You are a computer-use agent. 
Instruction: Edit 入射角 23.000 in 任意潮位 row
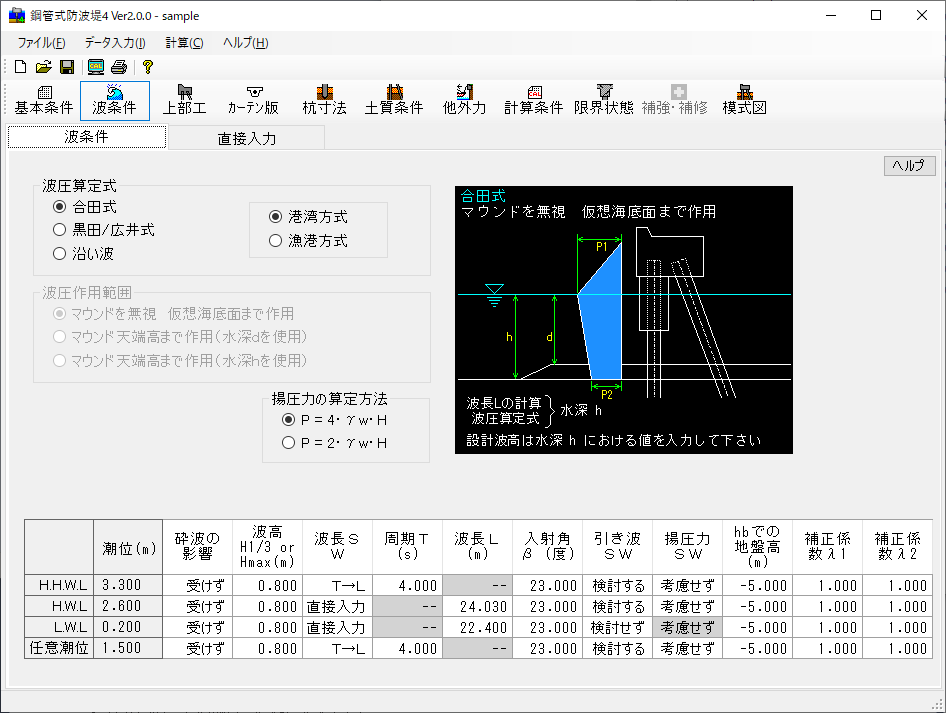coord(548,648)
